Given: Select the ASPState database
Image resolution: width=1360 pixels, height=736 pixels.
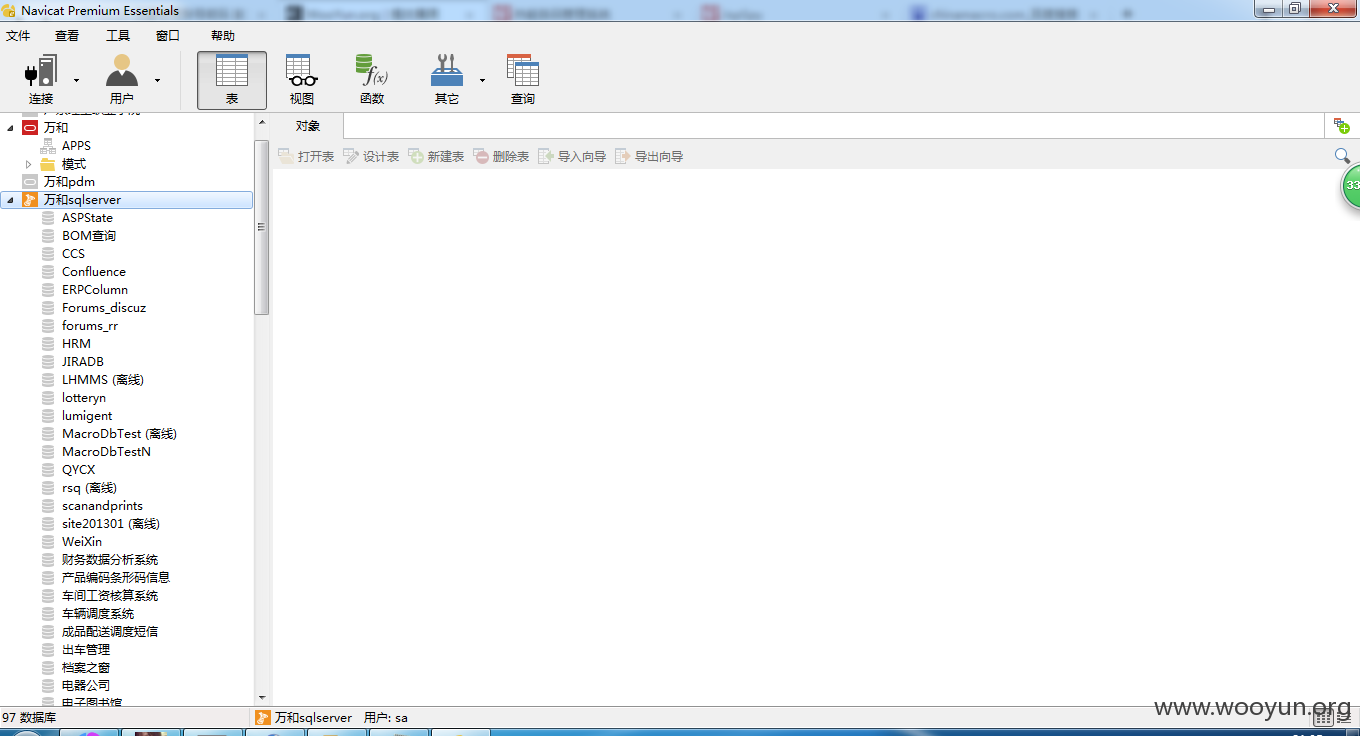Looking at the screenshot, I should 87,218.
